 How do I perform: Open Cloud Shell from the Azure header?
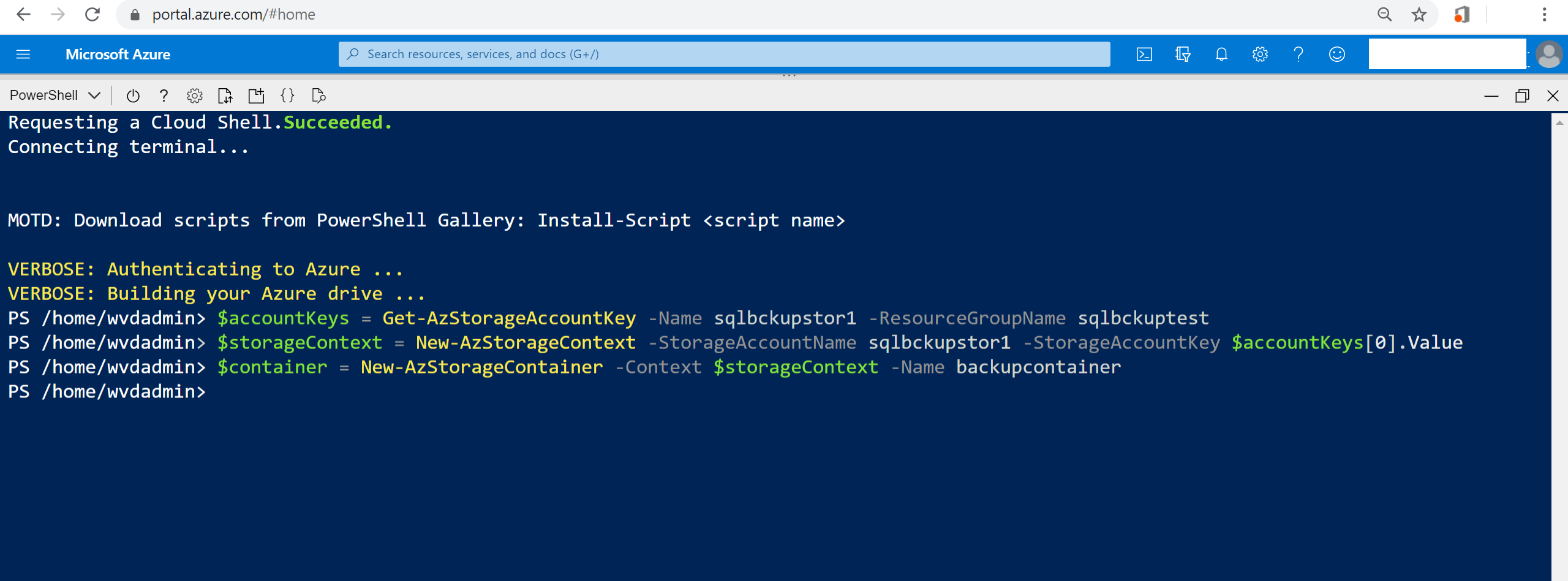pos(1144,54)
